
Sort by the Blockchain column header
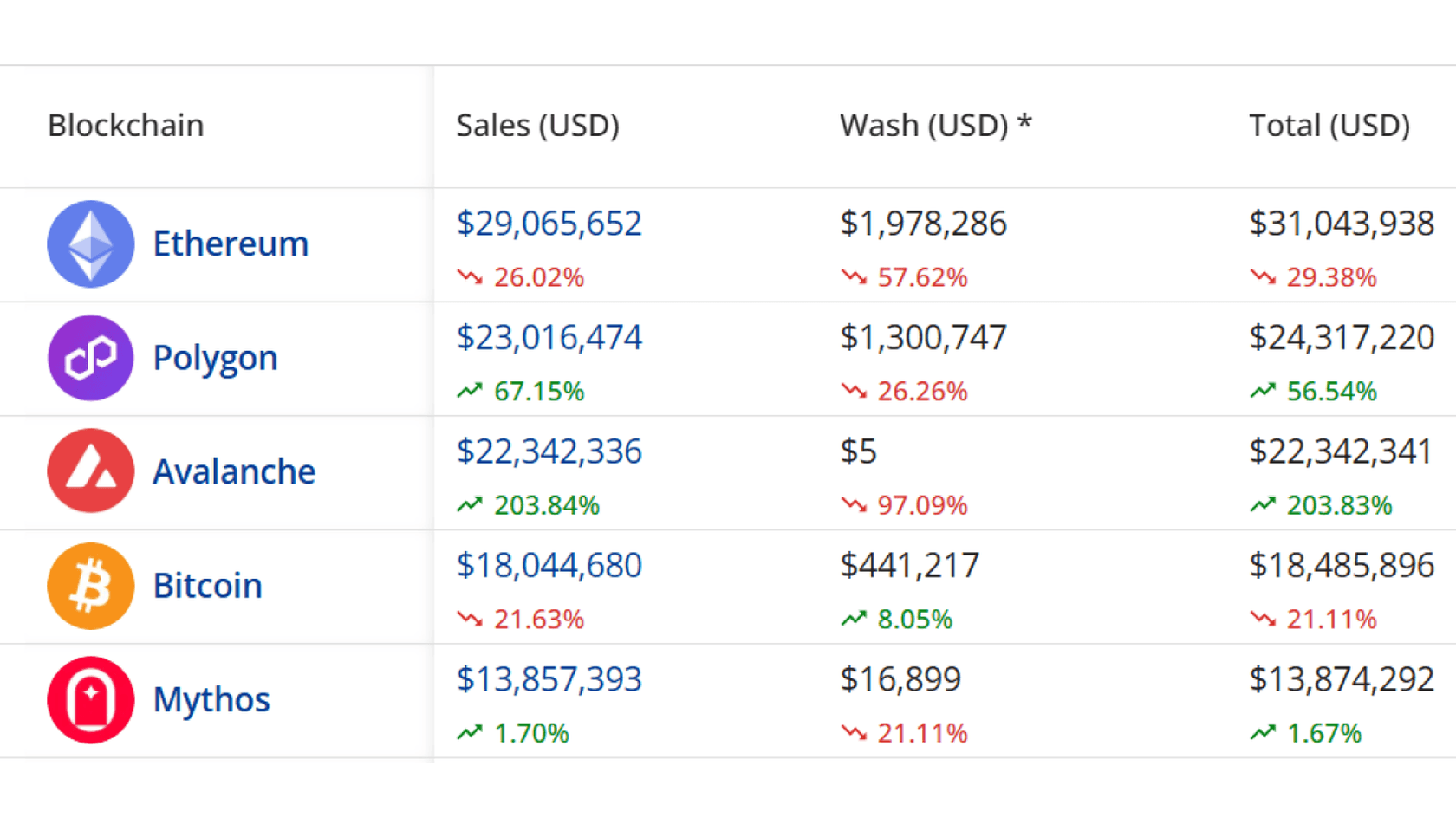tap(126, 126)
